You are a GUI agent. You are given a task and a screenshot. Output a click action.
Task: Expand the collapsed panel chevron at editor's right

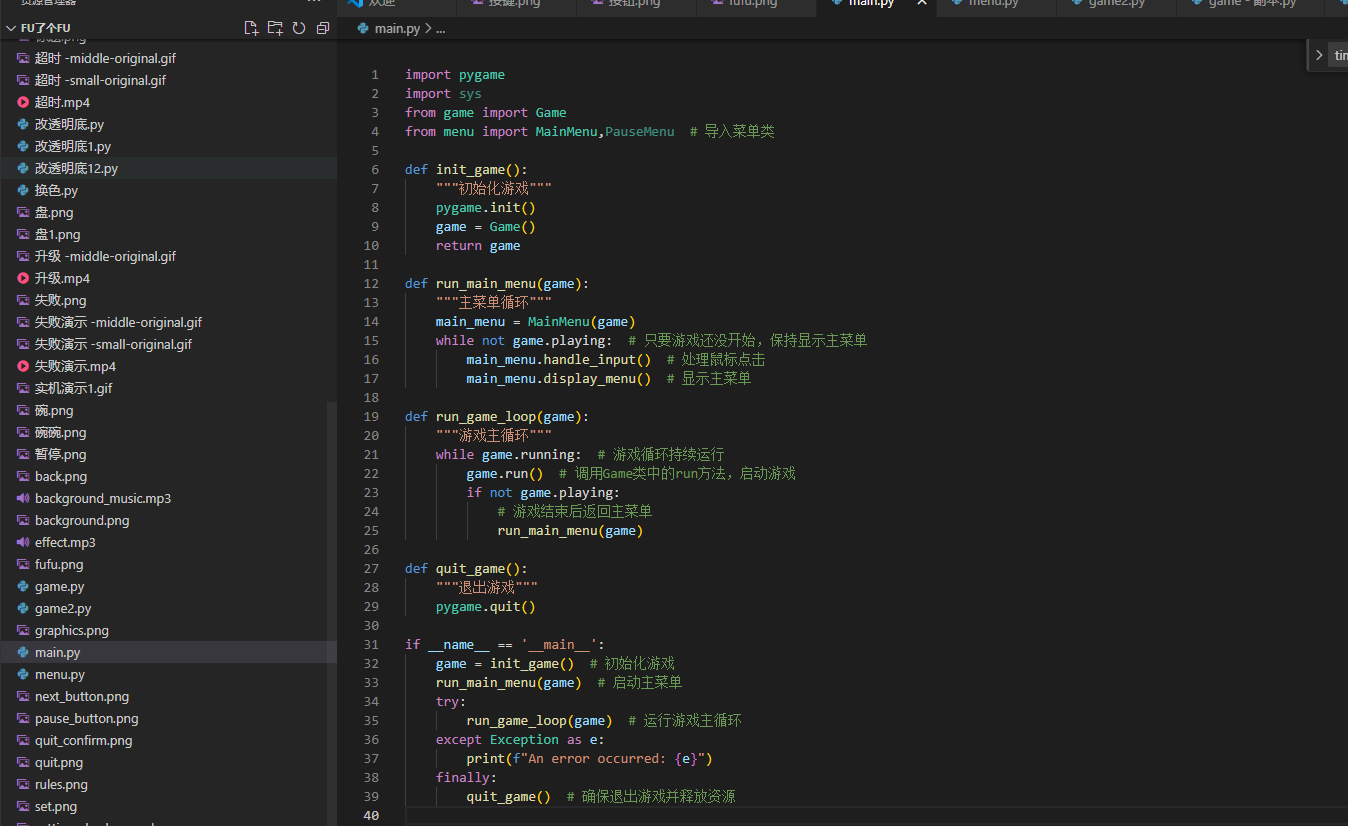(x=1319, y=55)
